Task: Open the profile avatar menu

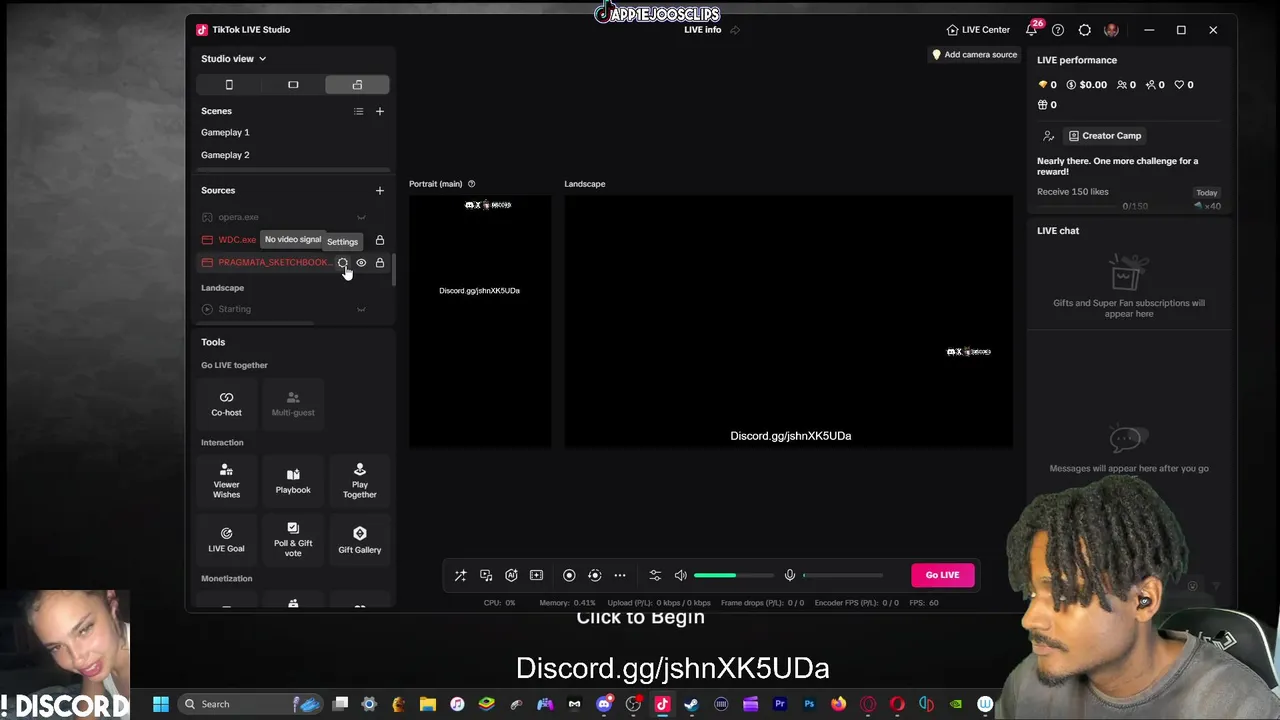Action: (x=1111, y=30)
